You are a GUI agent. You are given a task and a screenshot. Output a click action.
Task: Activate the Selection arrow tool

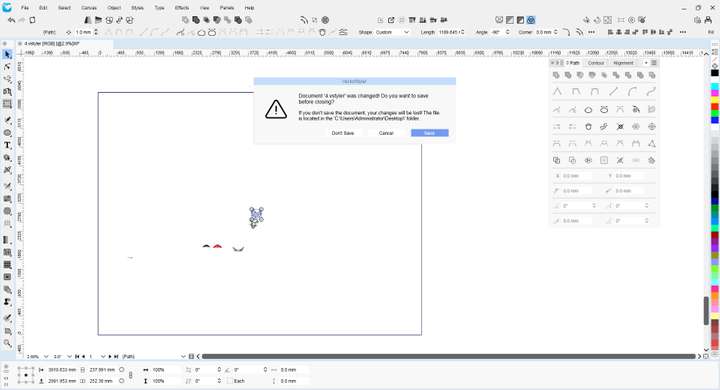coord(7,55)
